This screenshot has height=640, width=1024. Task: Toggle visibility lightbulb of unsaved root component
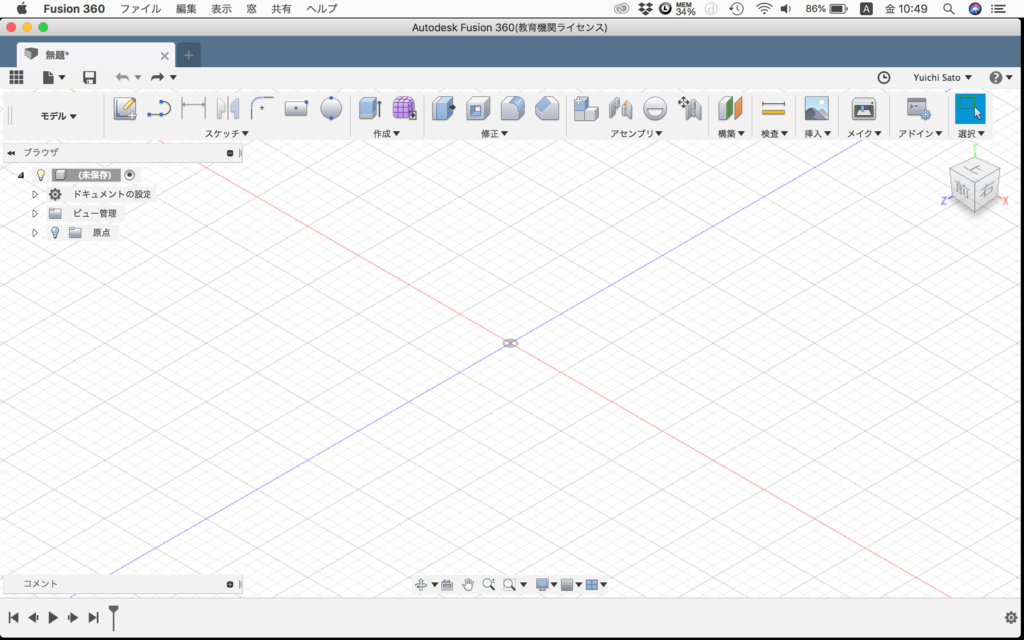point(41,175)
